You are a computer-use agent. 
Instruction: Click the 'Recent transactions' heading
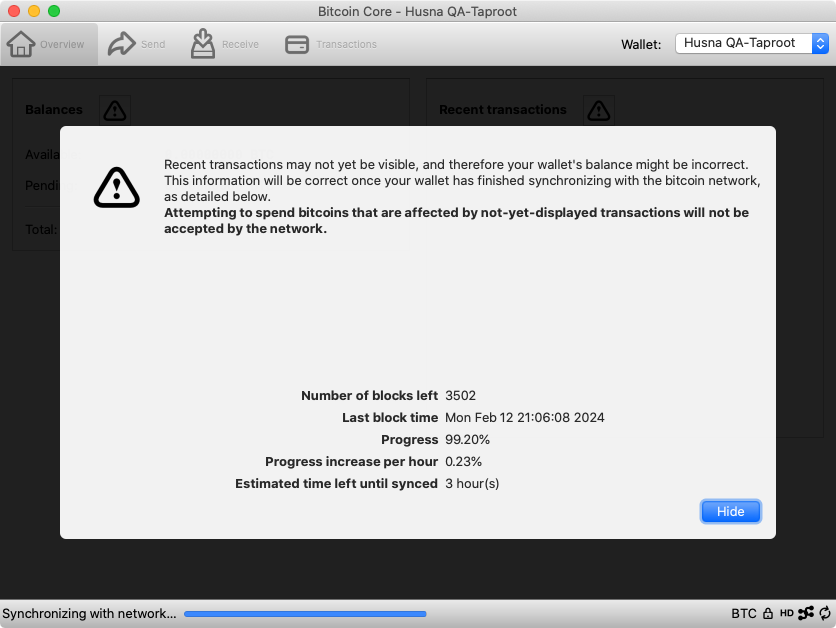(503, 110)
